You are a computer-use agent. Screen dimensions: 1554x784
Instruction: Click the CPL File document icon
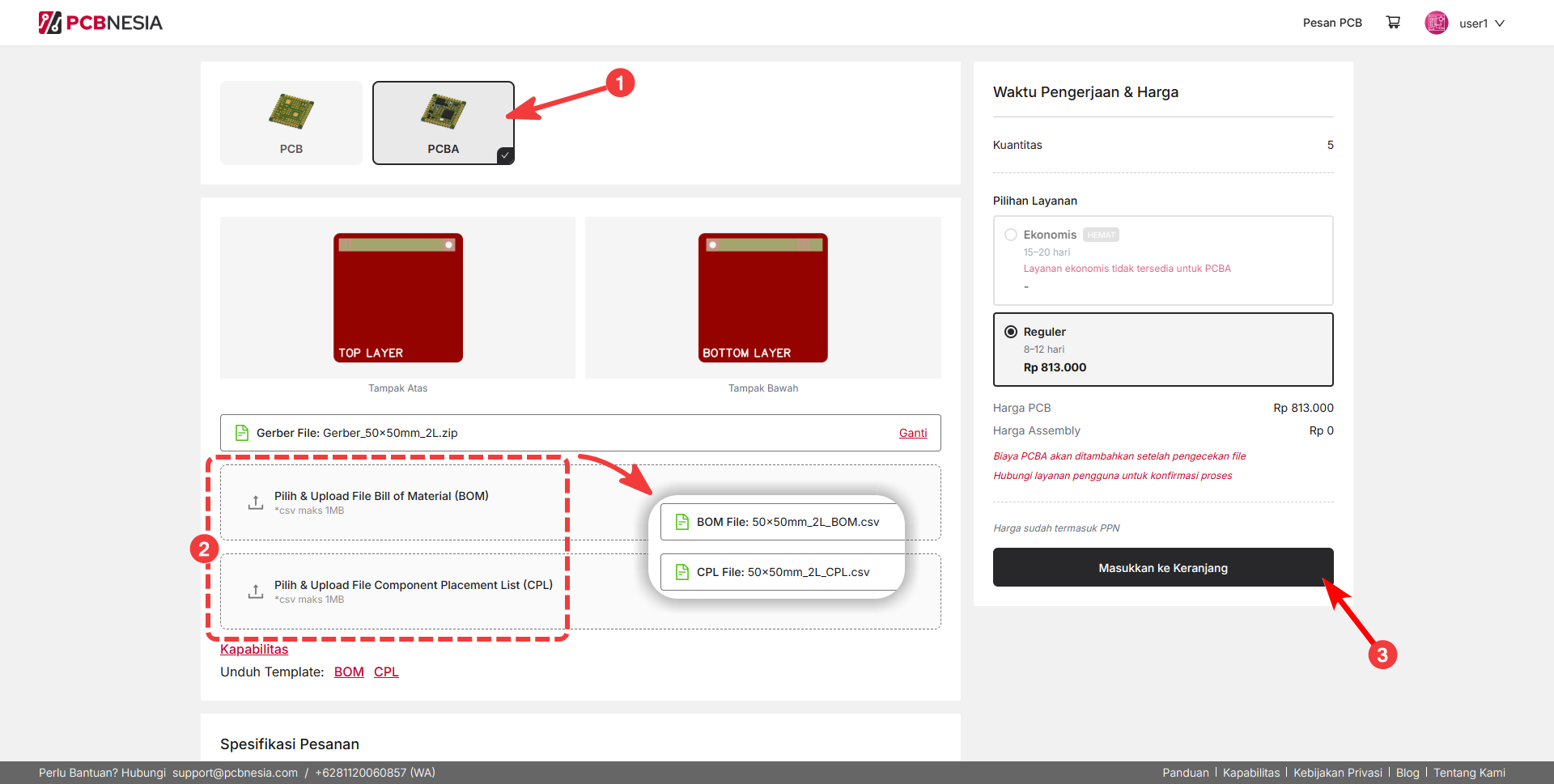click(682, 572)
